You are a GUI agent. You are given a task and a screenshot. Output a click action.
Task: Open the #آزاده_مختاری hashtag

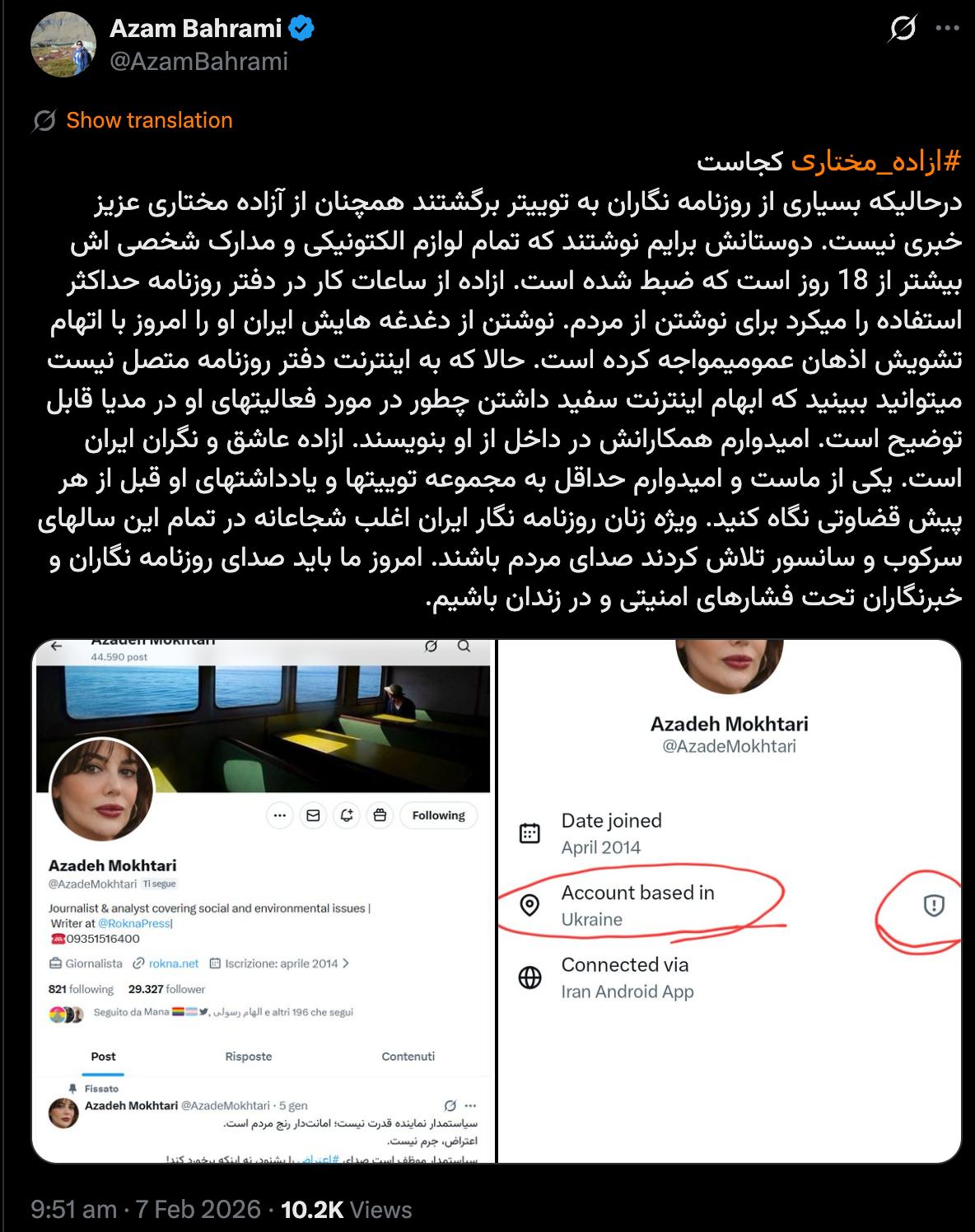click(x=876, y=161)
